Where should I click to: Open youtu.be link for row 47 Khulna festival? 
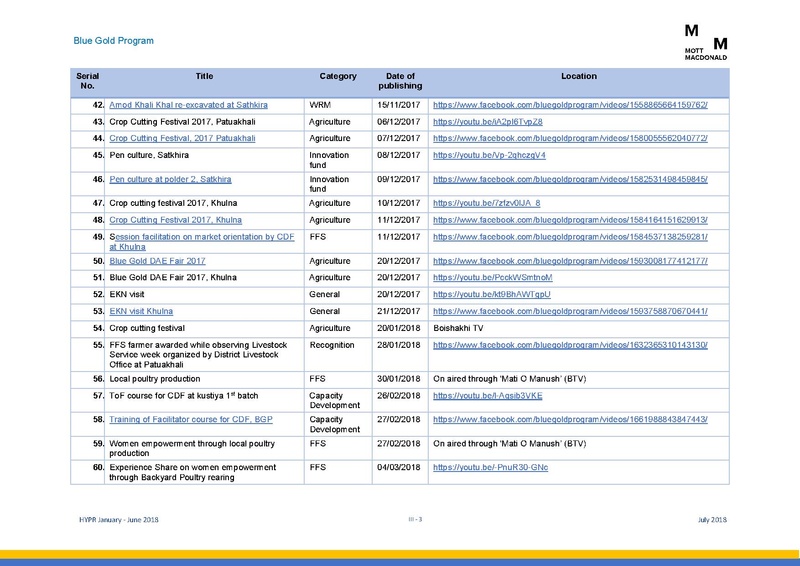(x=486, y=203)
